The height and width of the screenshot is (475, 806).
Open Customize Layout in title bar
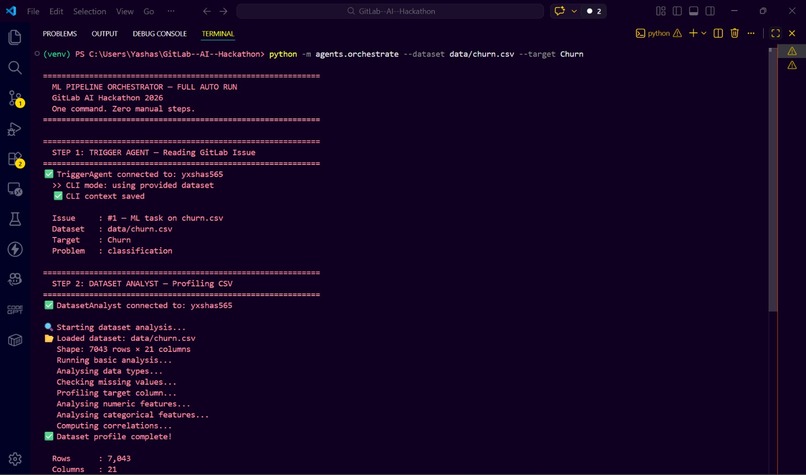[x=661, y=11]
